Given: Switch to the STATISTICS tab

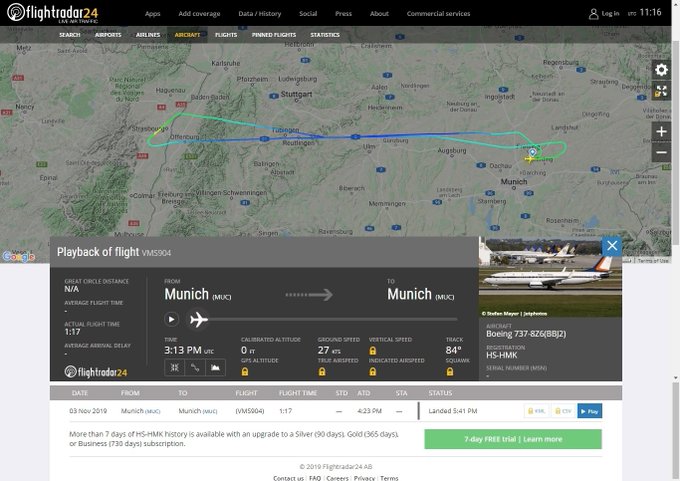Looking at the screenshot, I should pos(325,35).
